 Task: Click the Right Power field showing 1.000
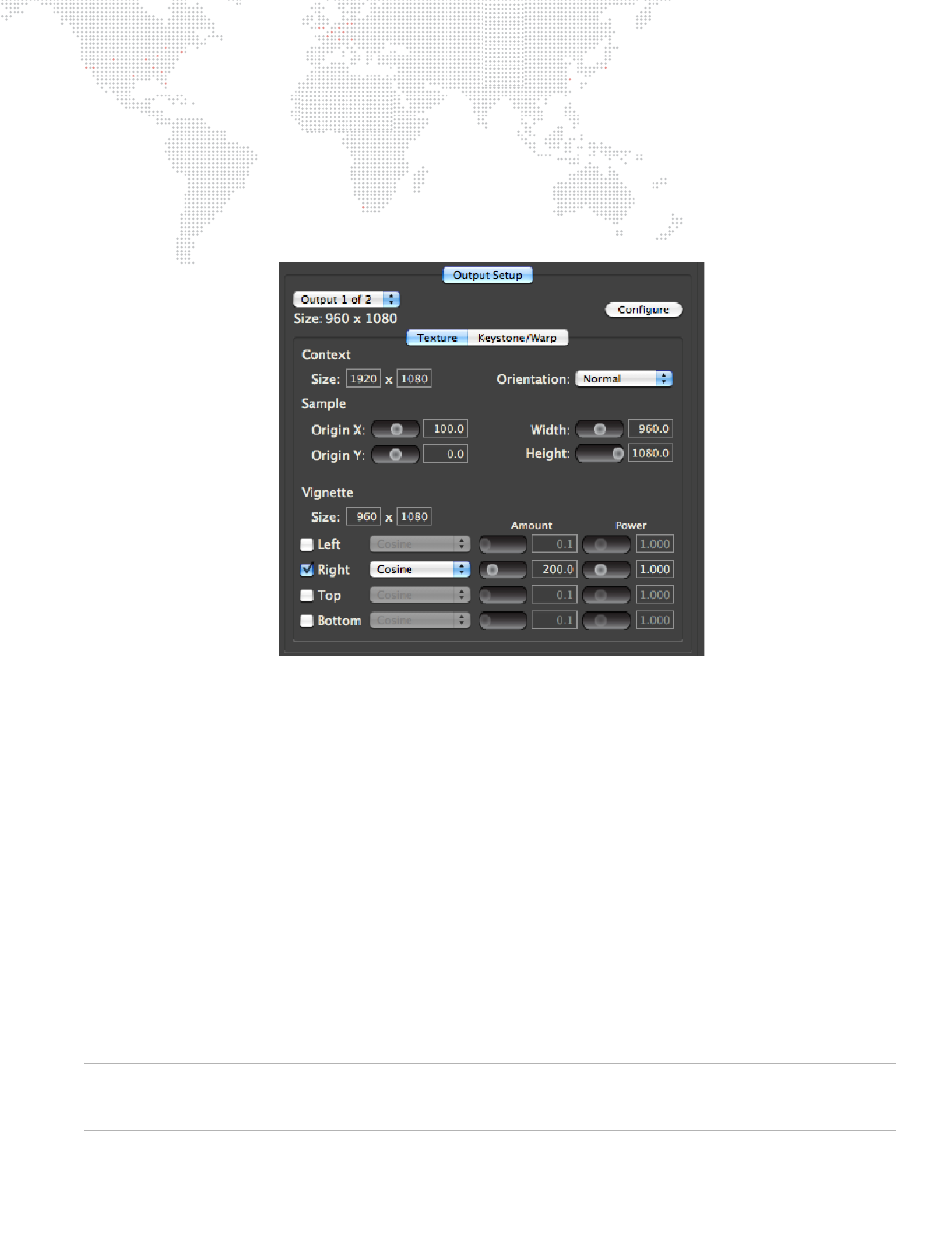pos(655,569)
